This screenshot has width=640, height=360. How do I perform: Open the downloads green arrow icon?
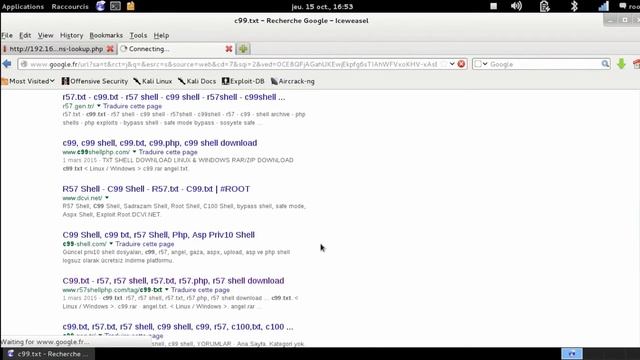click(621, 64)
